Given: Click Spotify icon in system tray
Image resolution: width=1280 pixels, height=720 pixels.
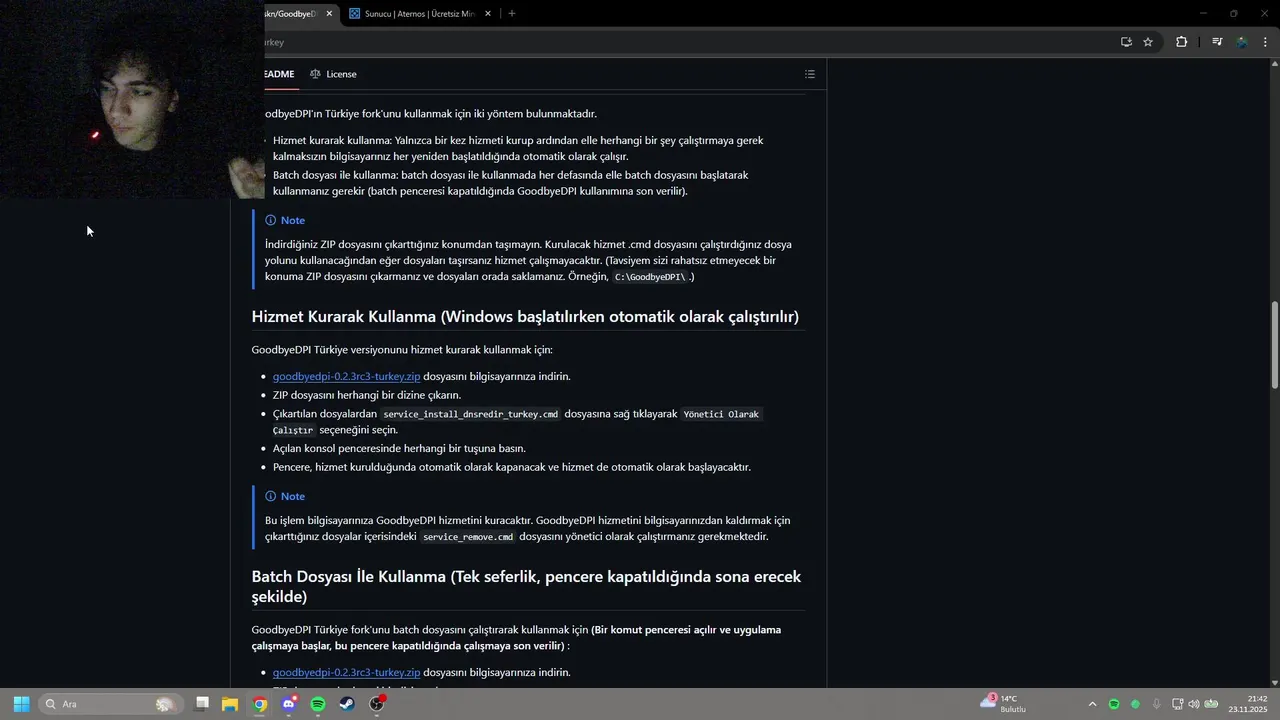Looking at the screenshot, I should pos(1114,704).
